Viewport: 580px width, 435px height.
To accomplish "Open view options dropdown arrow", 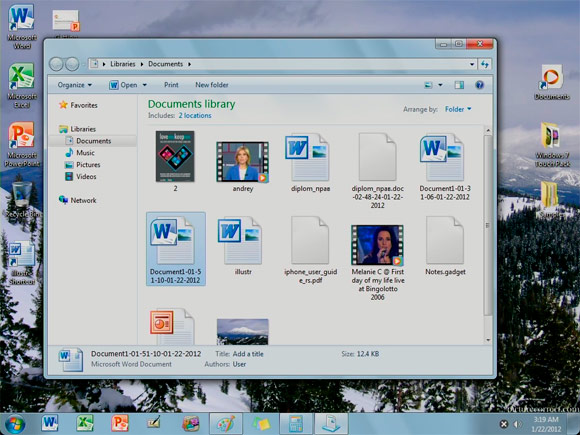I will (440, 85).
